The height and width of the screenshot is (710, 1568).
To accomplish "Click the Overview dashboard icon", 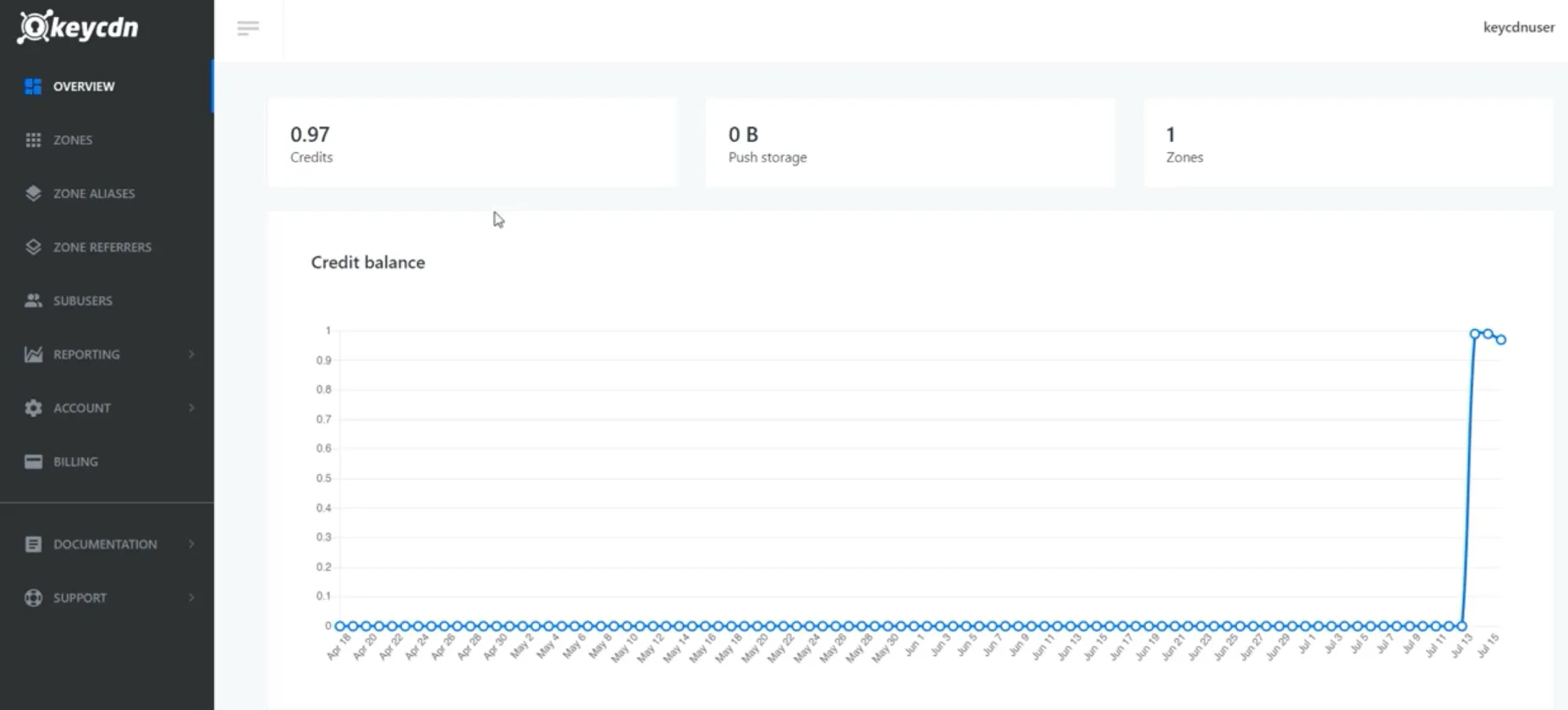I will click(x=33, y=86).
